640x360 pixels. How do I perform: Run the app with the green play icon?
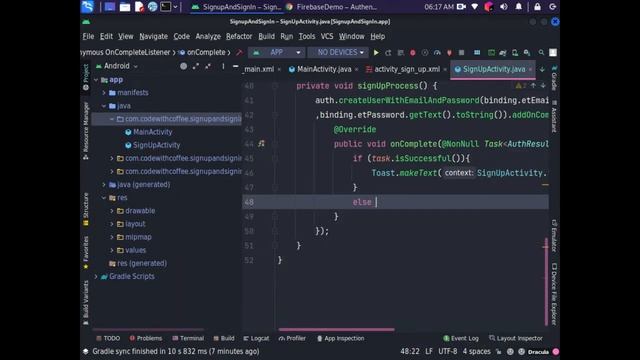[376, 53]
